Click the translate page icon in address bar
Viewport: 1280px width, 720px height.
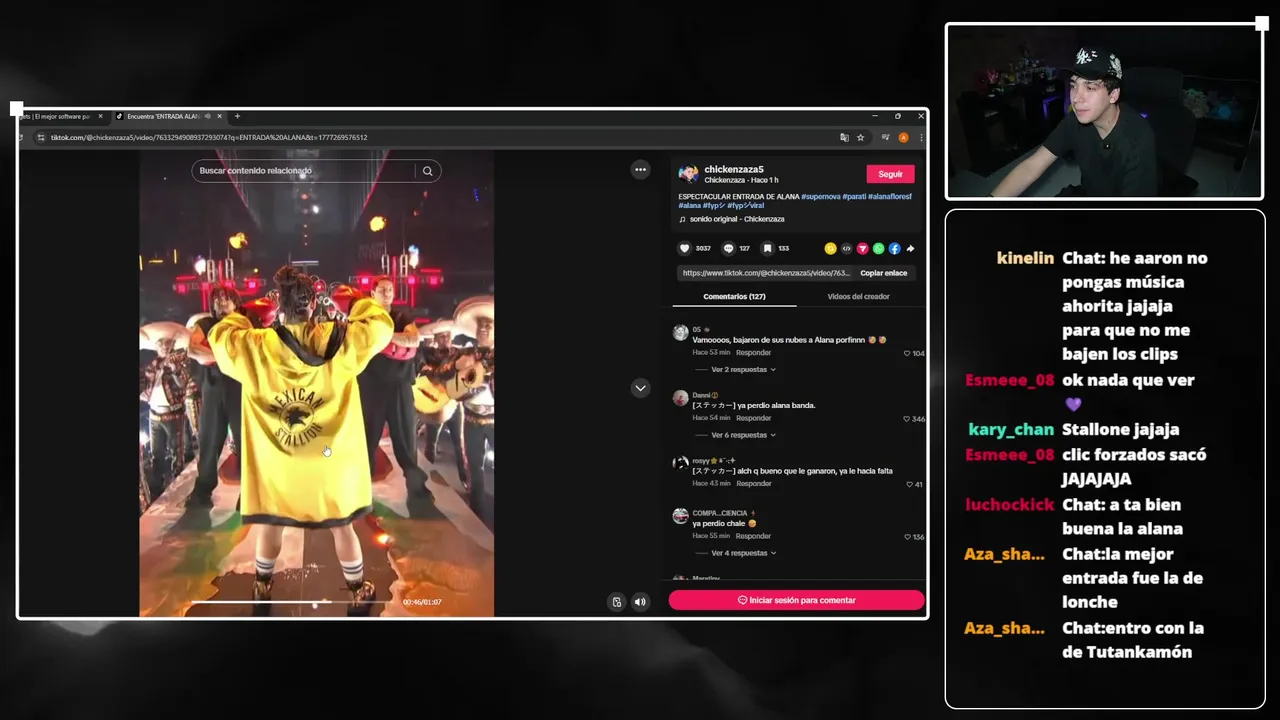coord(844,138)
